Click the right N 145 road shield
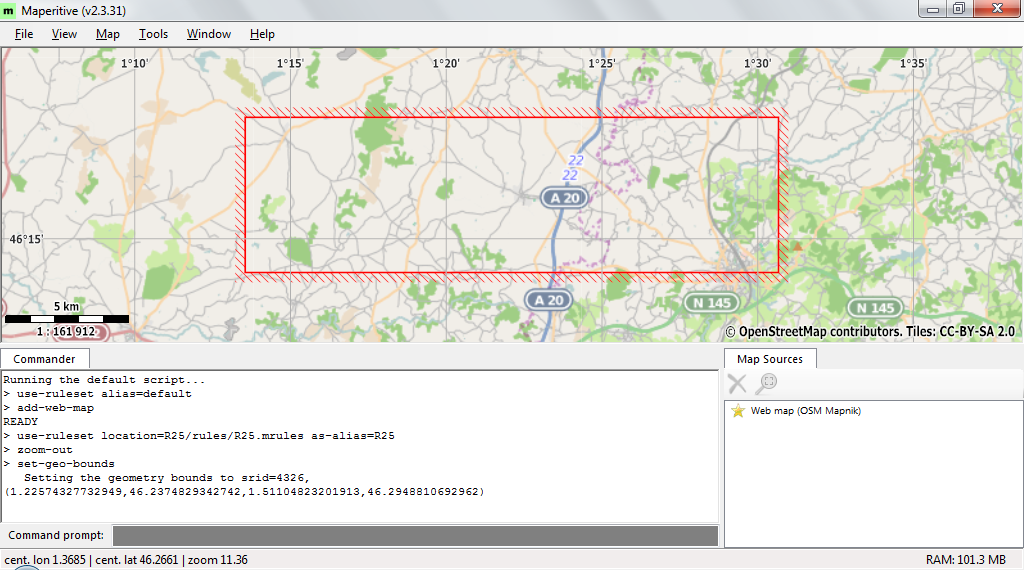1024x570 pixels. [x=875, y=308]
